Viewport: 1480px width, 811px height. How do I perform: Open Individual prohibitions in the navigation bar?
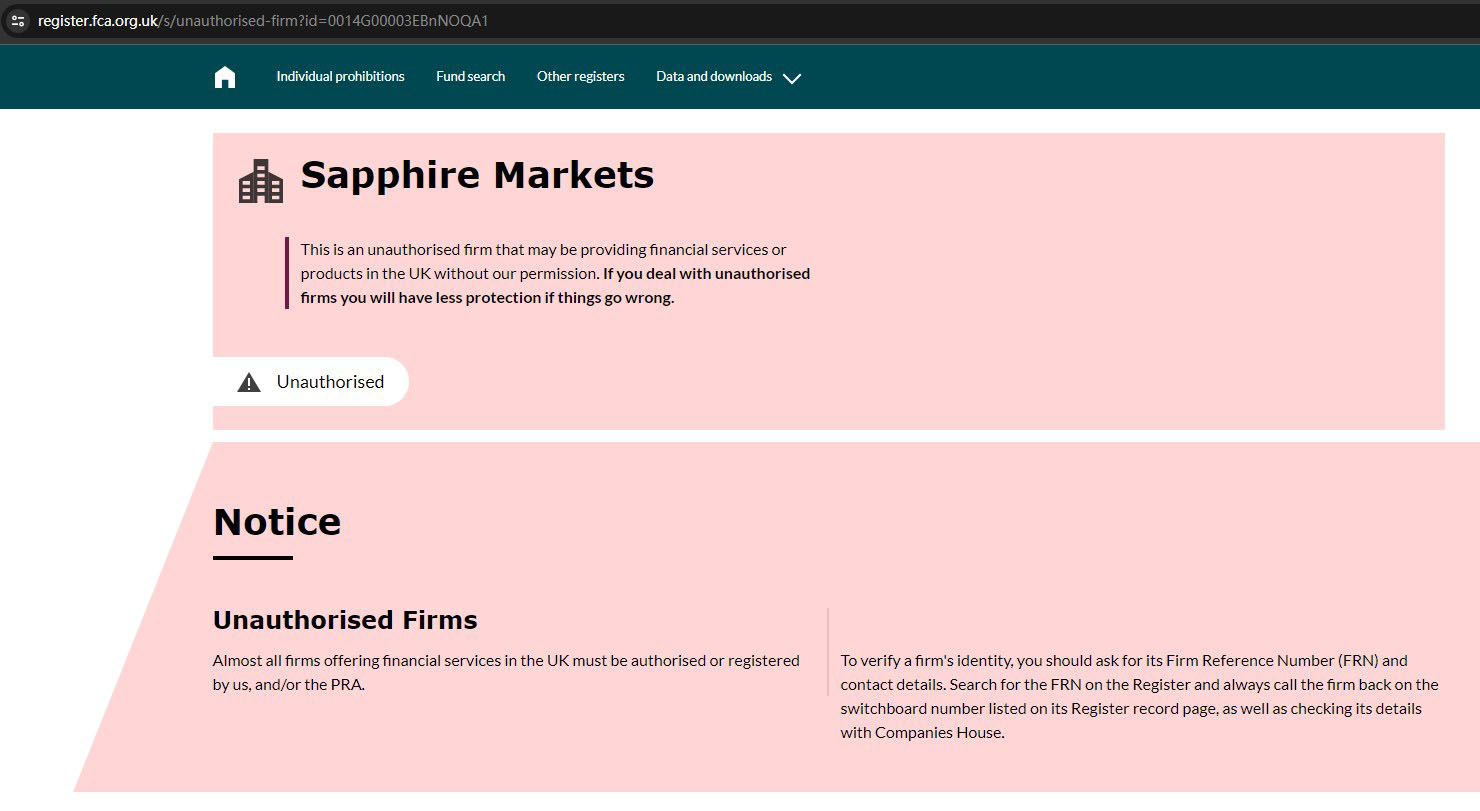point(340,76)
